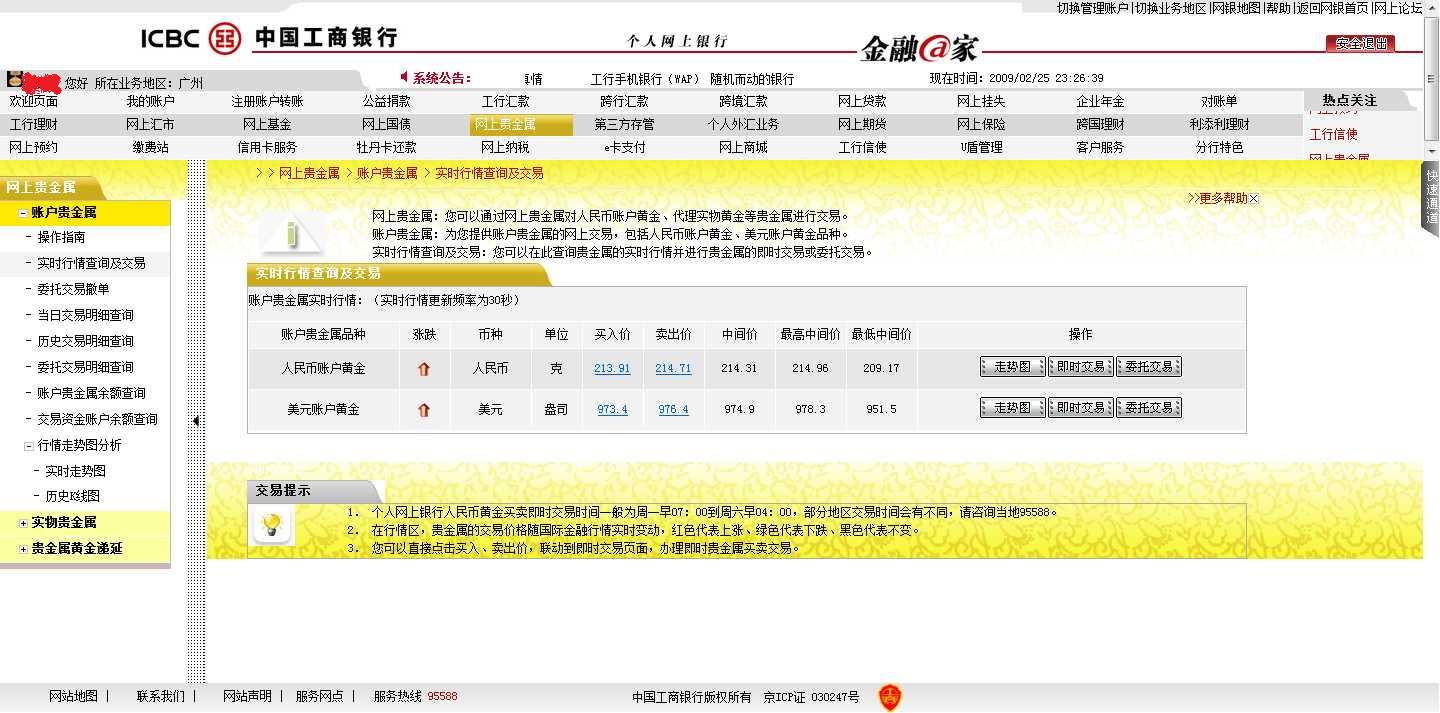The width and height of the screenshot is (1440, 713).
Task: Click the sell price 214.71 link
Action: pyautogui.click(x=673, y=369)
